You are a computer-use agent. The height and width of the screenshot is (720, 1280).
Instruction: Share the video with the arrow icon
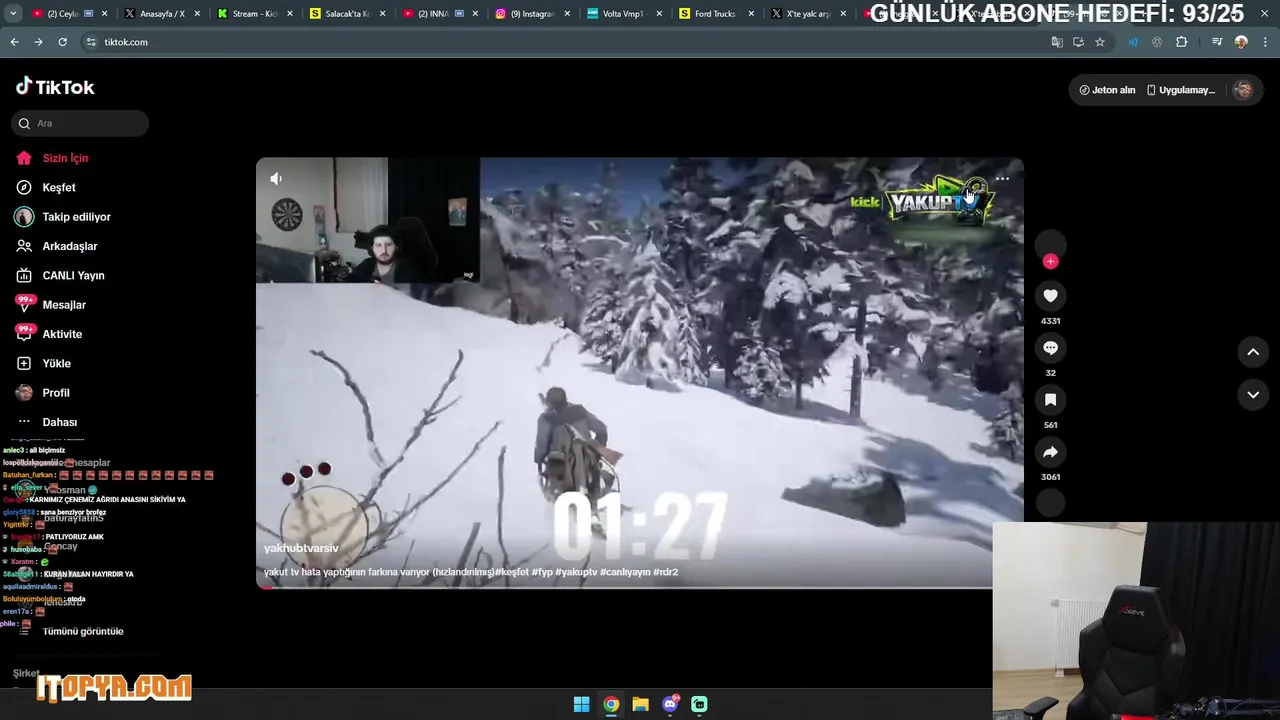coord(1050,452)
